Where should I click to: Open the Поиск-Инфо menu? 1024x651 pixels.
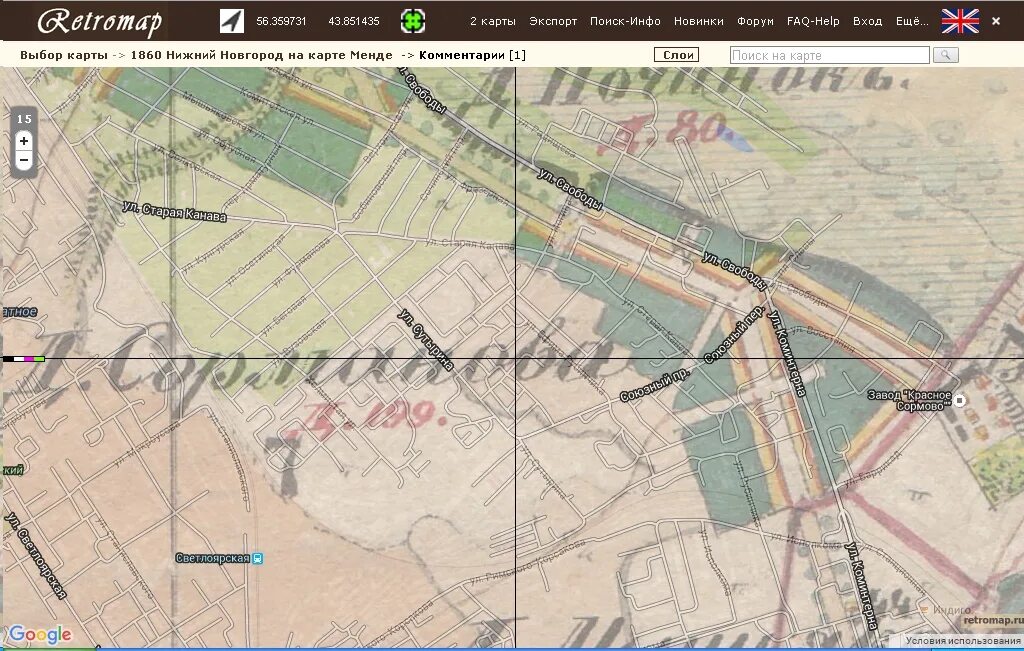[625, 21]
